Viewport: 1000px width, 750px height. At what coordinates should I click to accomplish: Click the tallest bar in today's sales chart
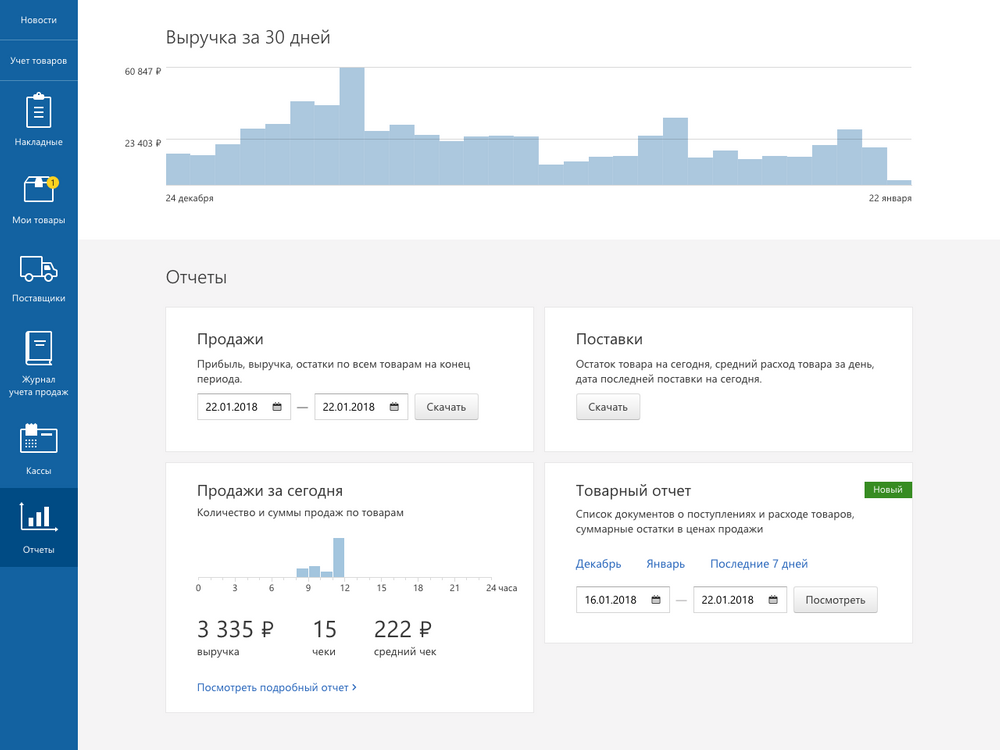tap(339, 557)
